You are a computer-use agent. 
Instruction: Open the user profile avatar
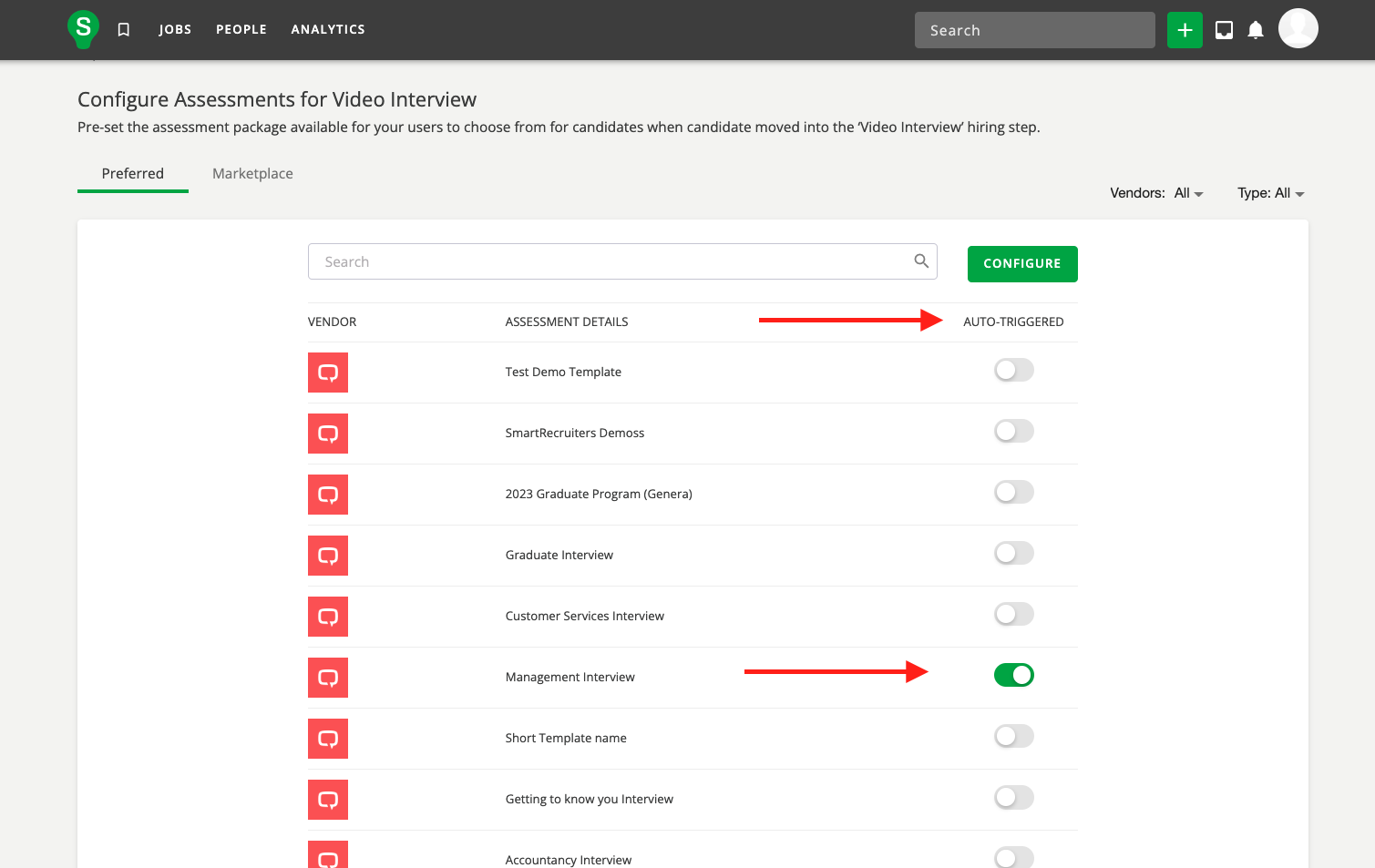(1298, 28)
